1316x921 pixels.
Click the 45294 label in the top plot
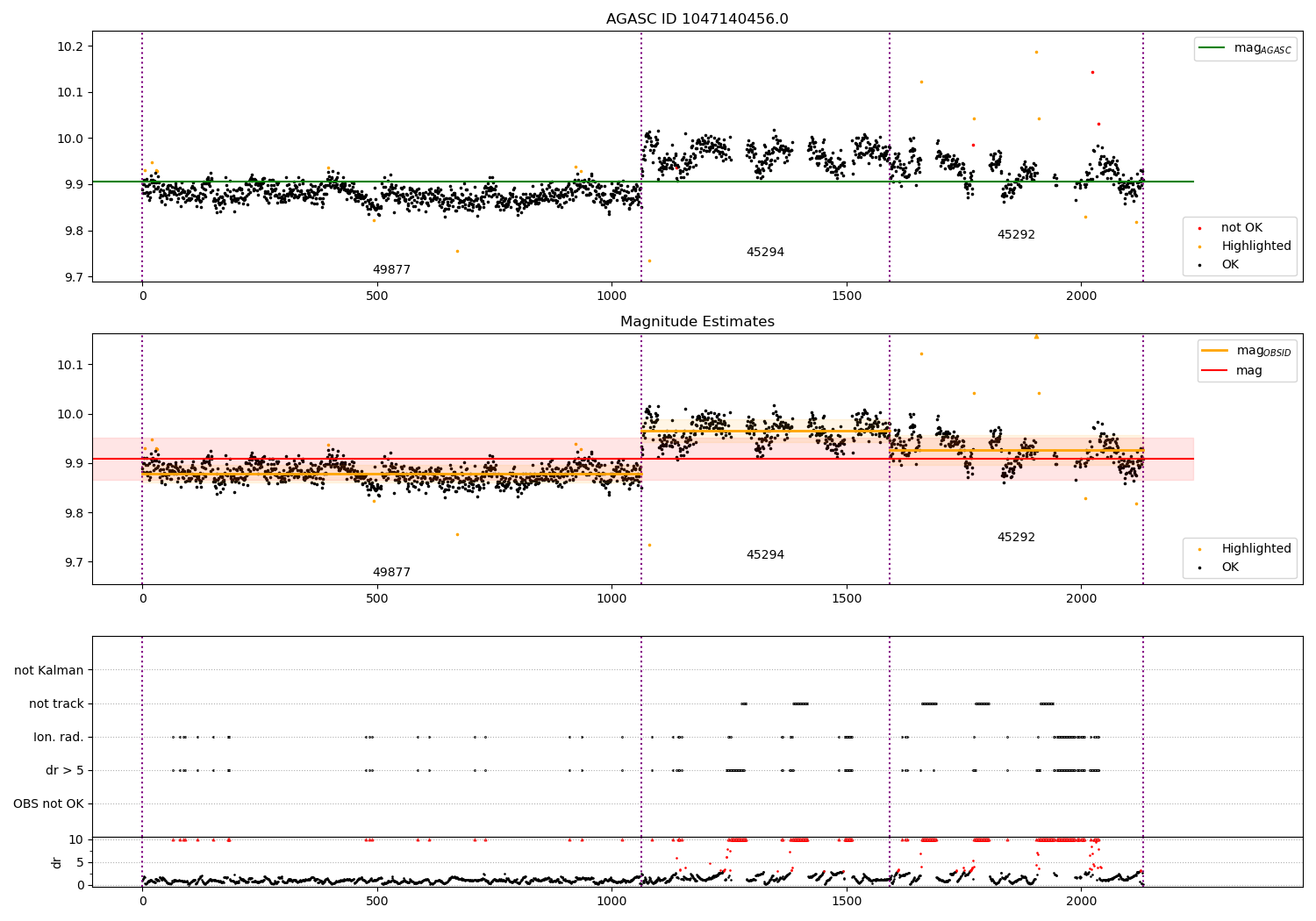coord(765,253)
